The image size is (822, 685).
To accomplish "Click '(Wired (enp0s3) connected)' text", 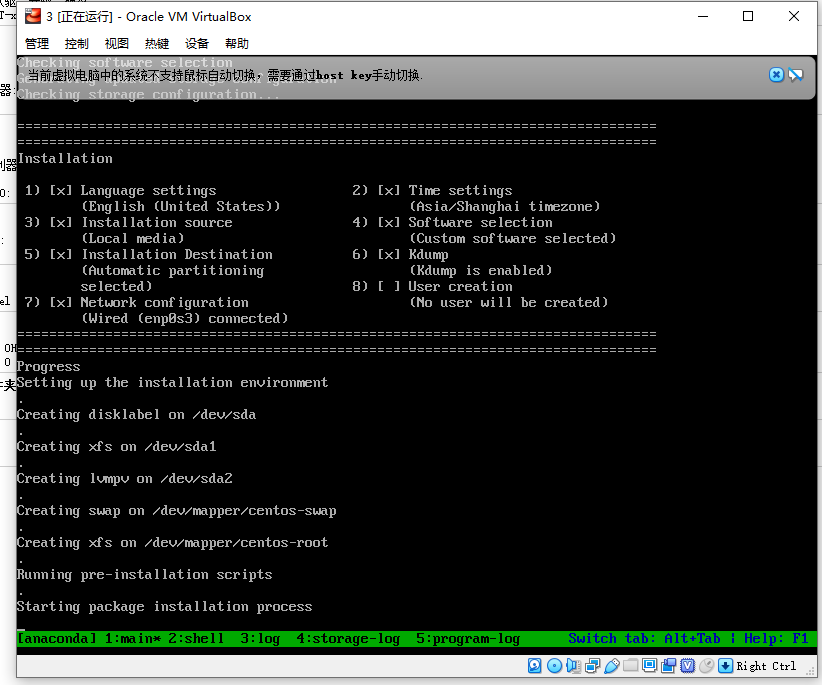I will 185,318.
